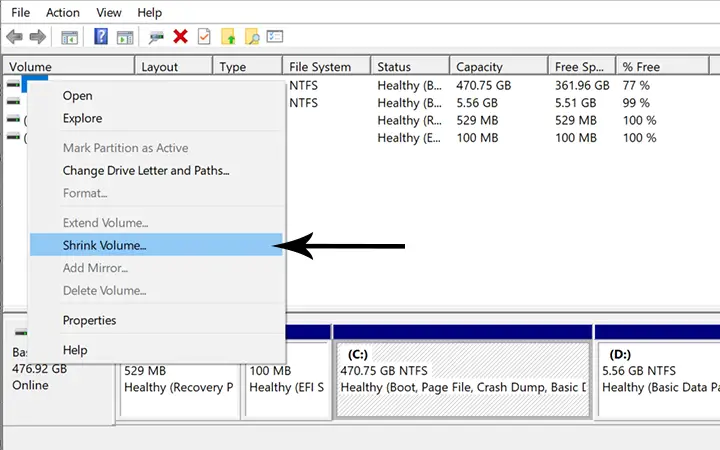The width and height of the screenshot is (720, 450).
Task: Click the Back arrow toolbar icon
Action: point(15,37)
